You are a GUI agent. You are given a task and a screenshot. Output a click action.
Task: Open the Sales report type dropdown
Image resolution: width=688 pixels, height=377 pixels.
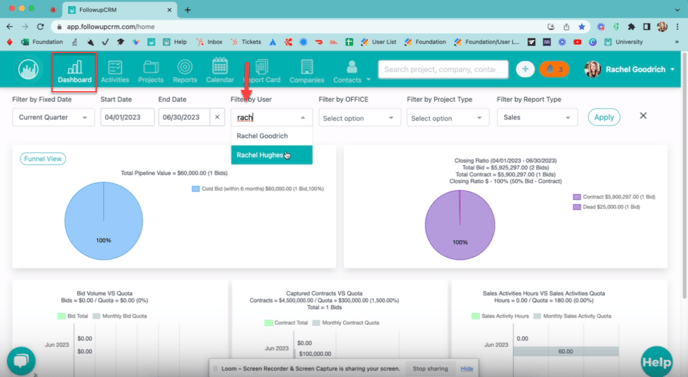pos(537,118)
